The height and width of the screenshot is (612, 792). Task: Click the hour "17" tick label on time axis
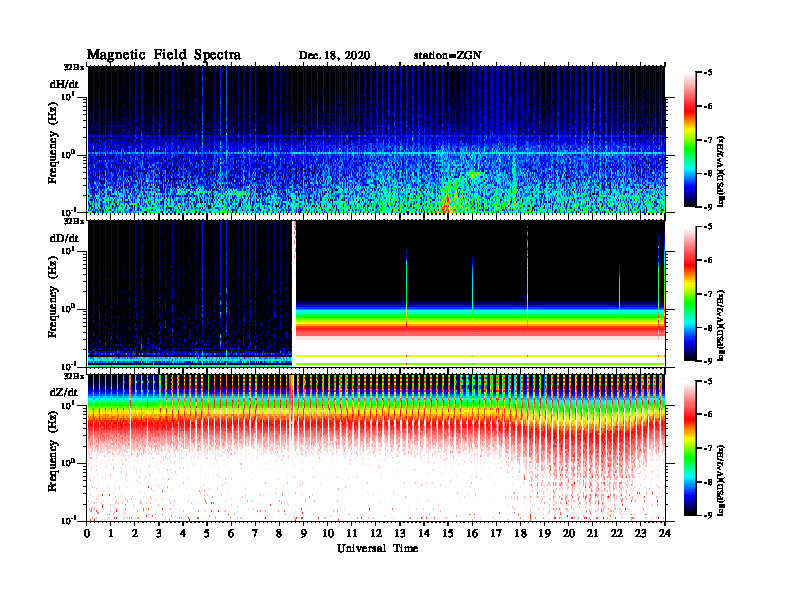coord(496,533)
